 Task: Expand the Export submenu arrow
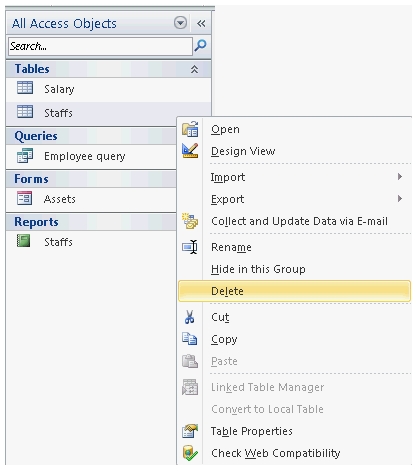tap(400, 199)
